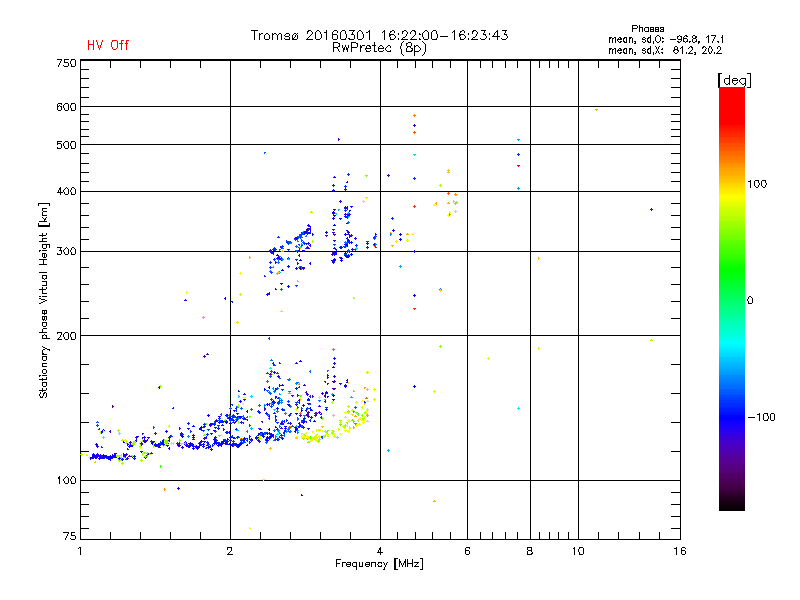Click the blue region of the colorbar near -100

click(x=732, y=416)
